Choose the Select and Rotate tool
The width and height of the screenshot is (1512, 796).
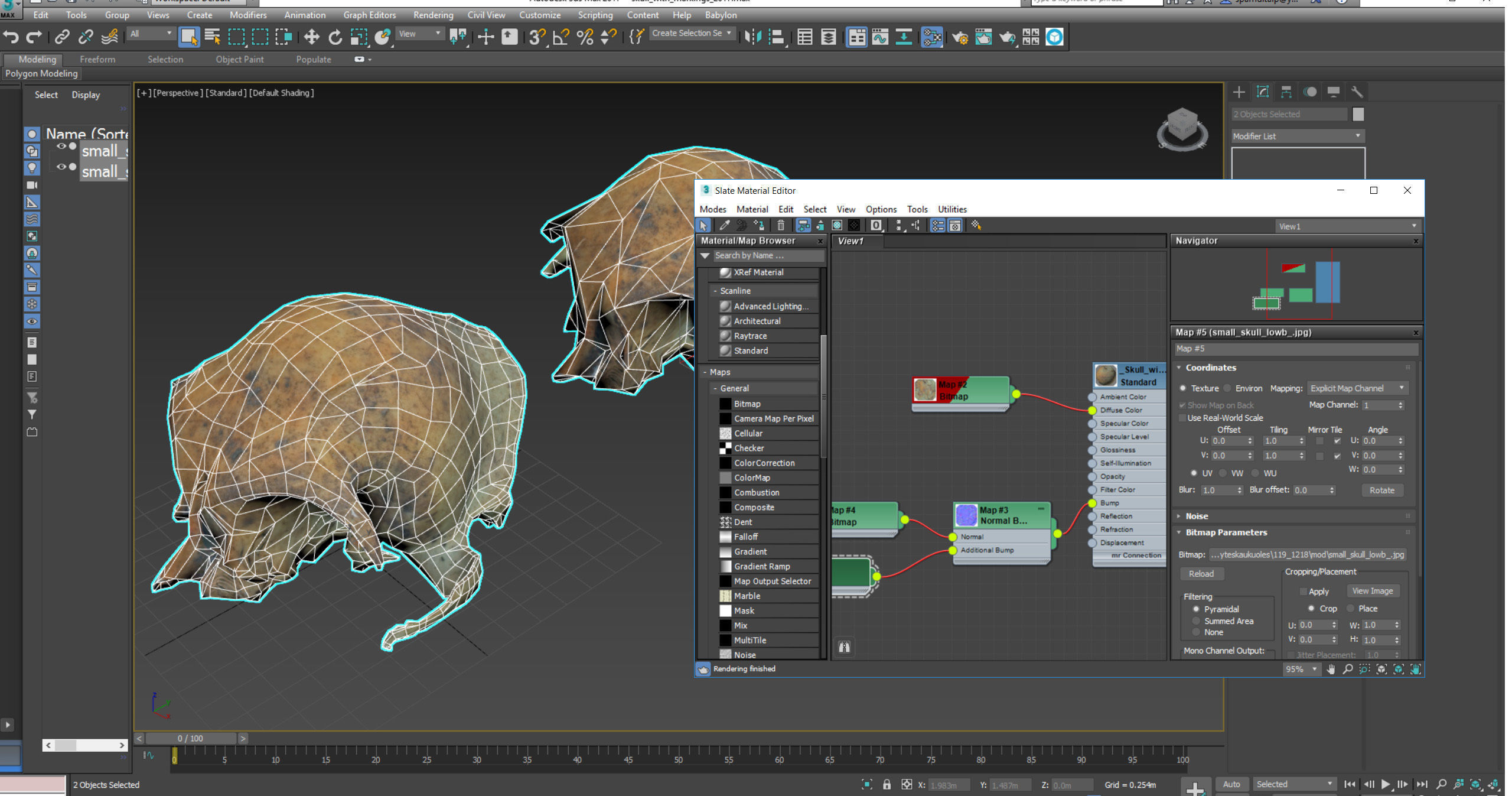[335, 37]
